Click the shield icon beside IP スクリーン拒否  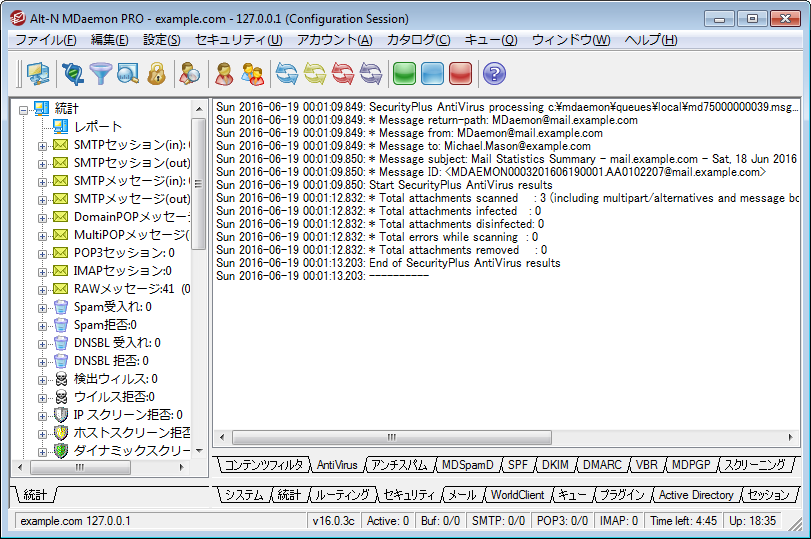pyautogui.click(x=61, y=415)
